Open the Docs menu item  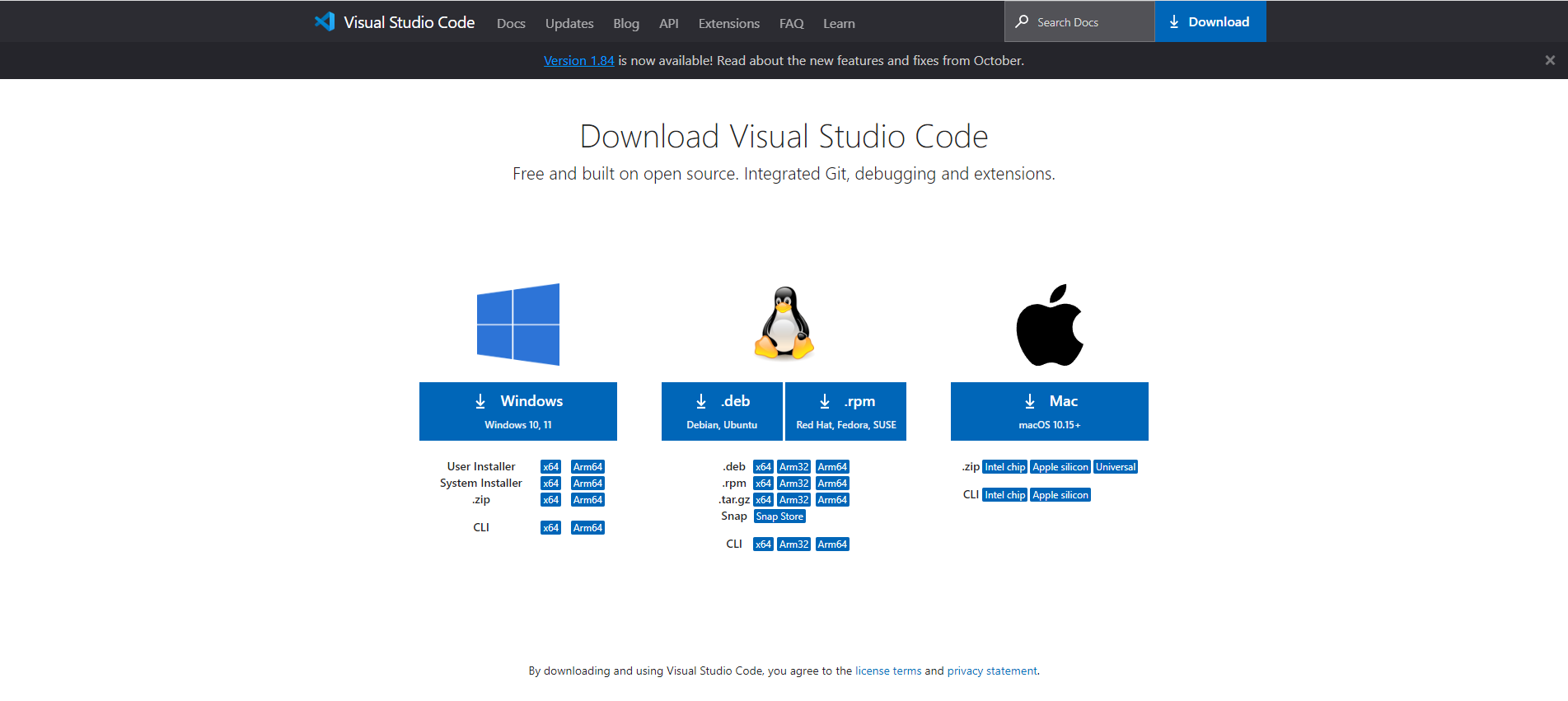tap(511, 23)
